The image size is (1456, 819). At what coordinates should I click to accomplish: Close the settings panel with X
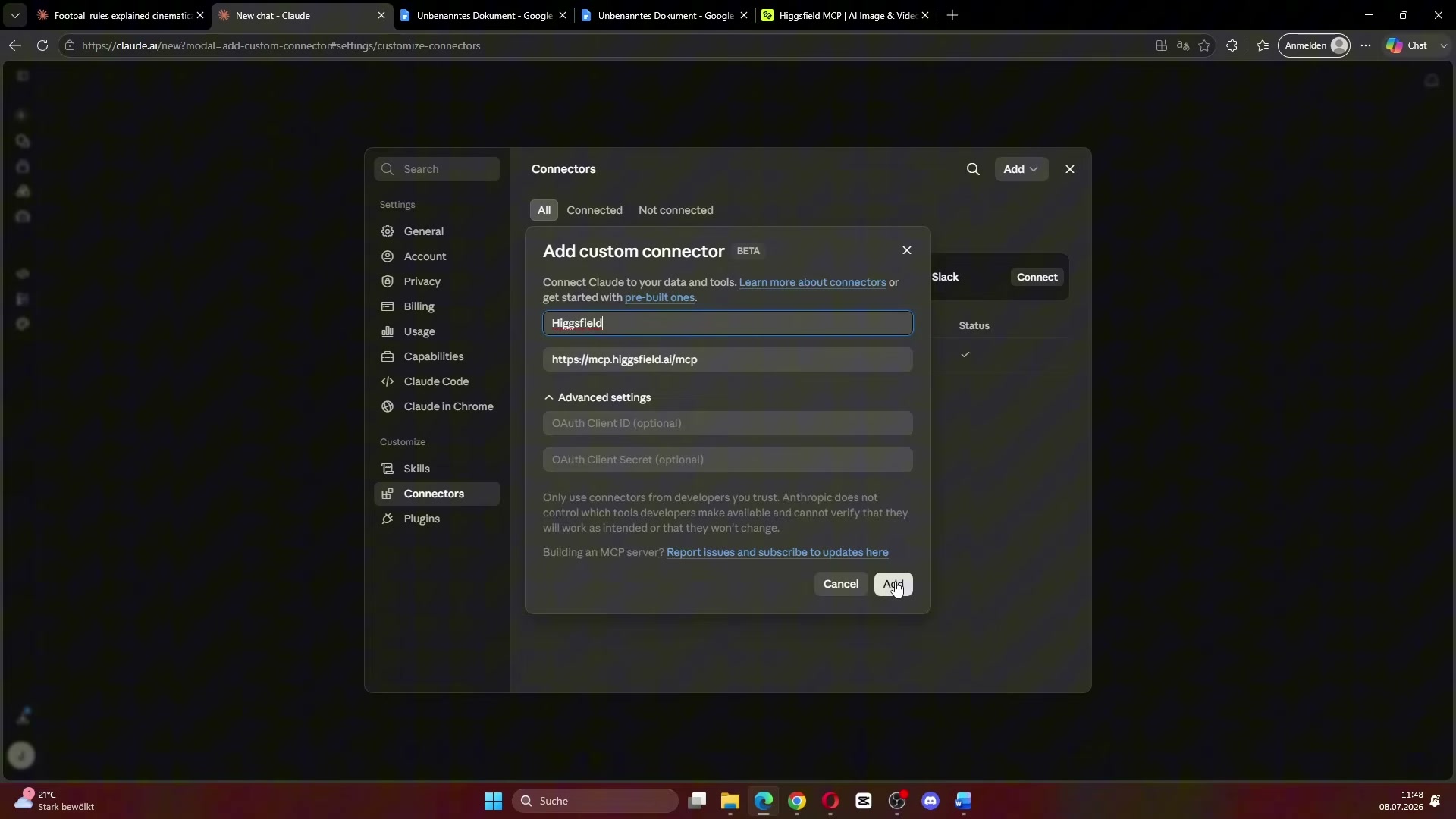point(1070,169)
